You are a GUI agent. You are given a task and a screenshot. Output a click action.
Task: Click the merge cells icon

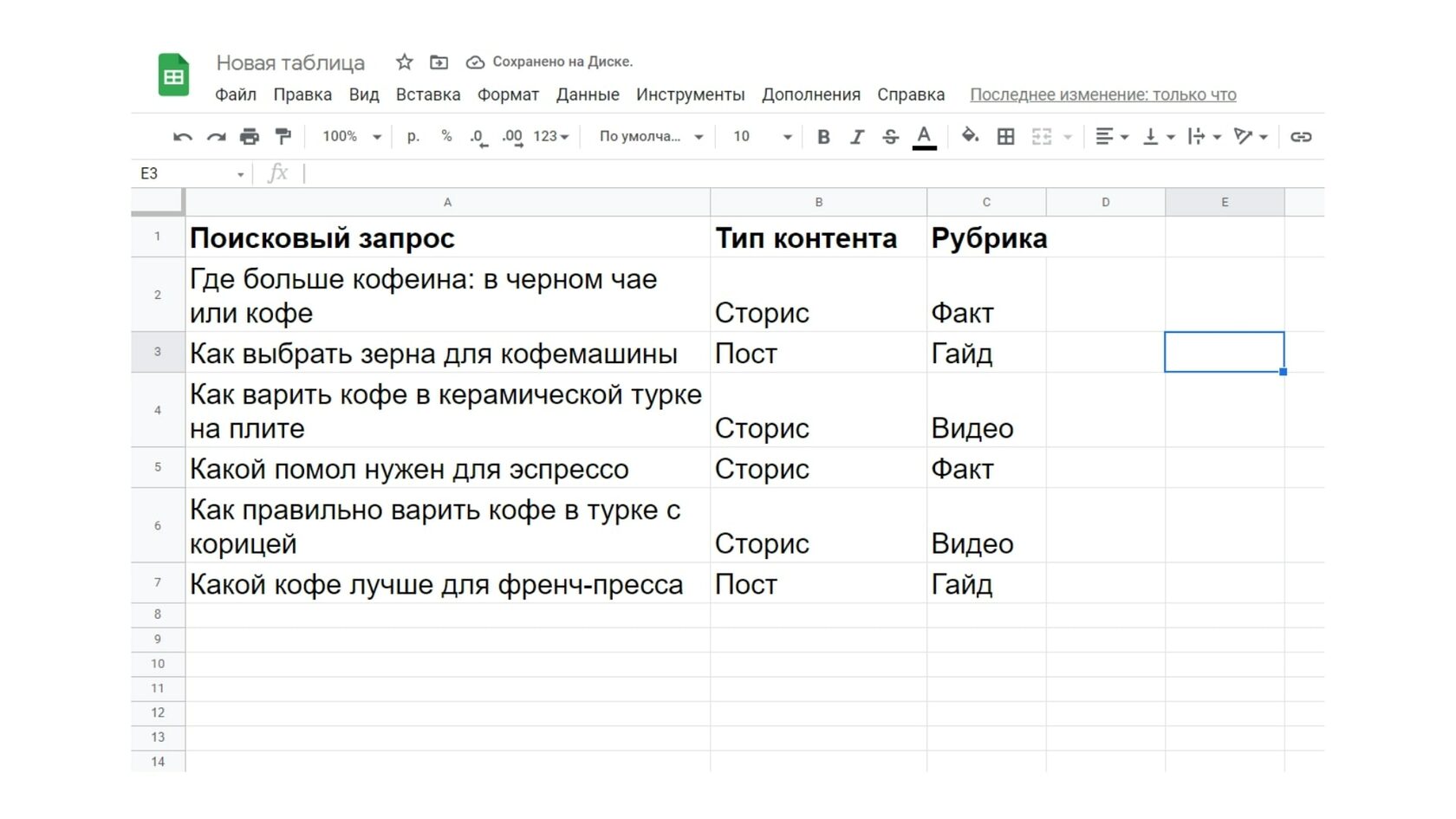point(1042,137)
